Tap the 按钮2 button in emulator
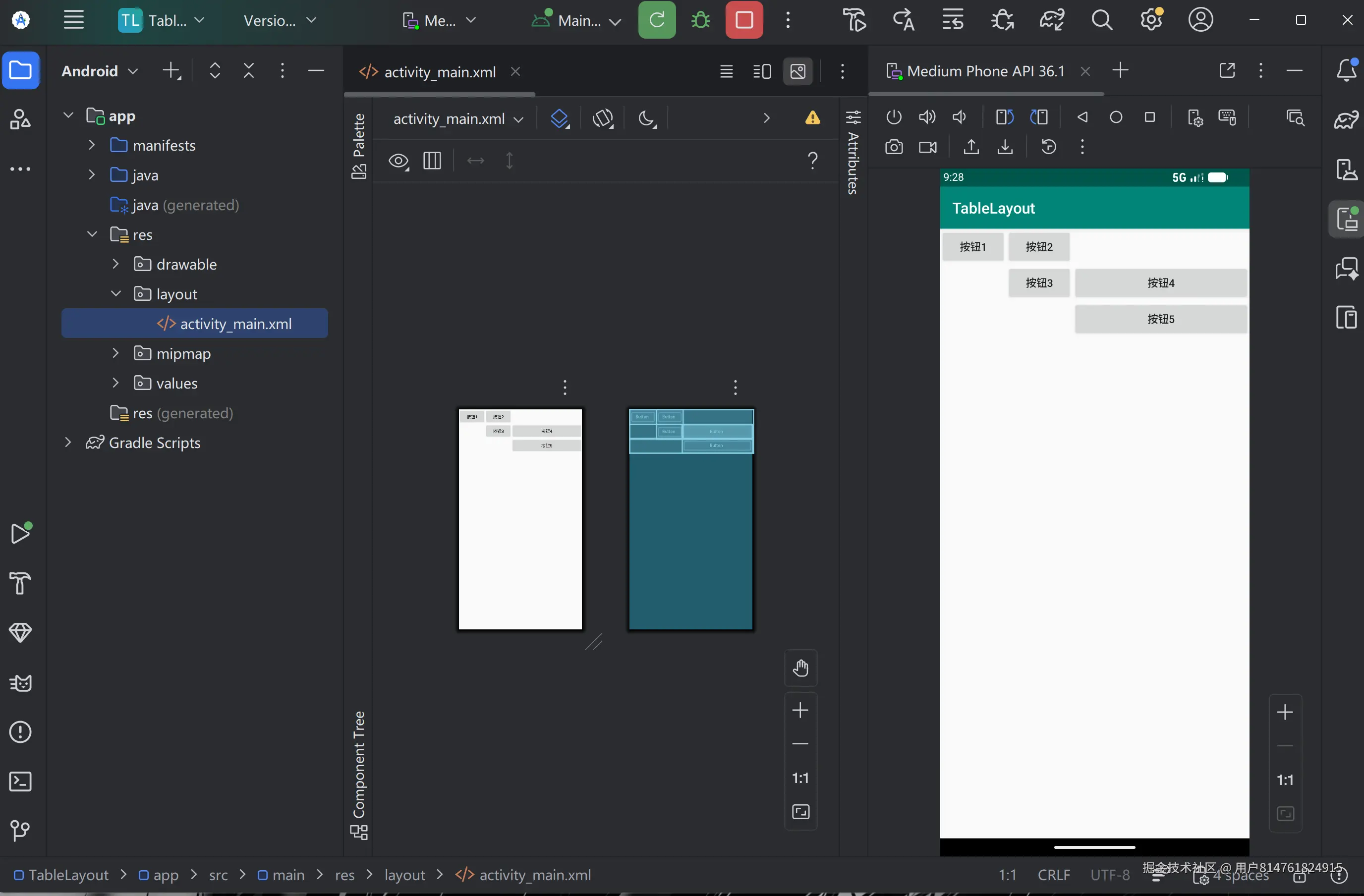 coord(1039,247)
